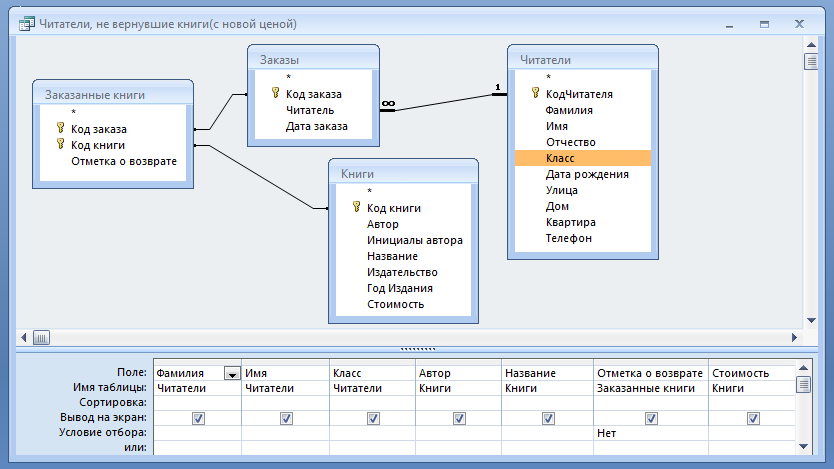Click the infinity symbol on Заказы relationship
The height and width of the screenshot is (469, 834).
pos(387,103)
